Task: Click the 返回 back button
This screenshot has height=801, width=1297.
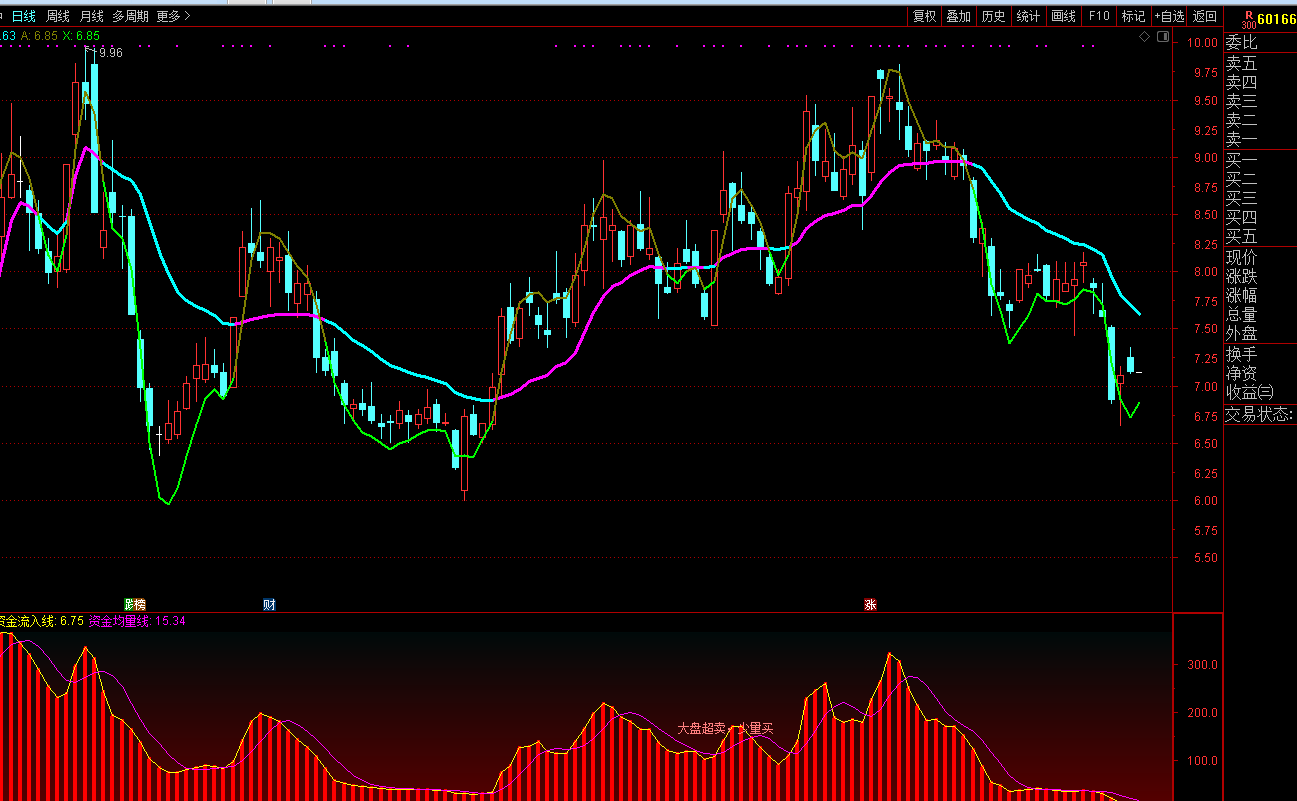Action: (x=1205, y=16)
